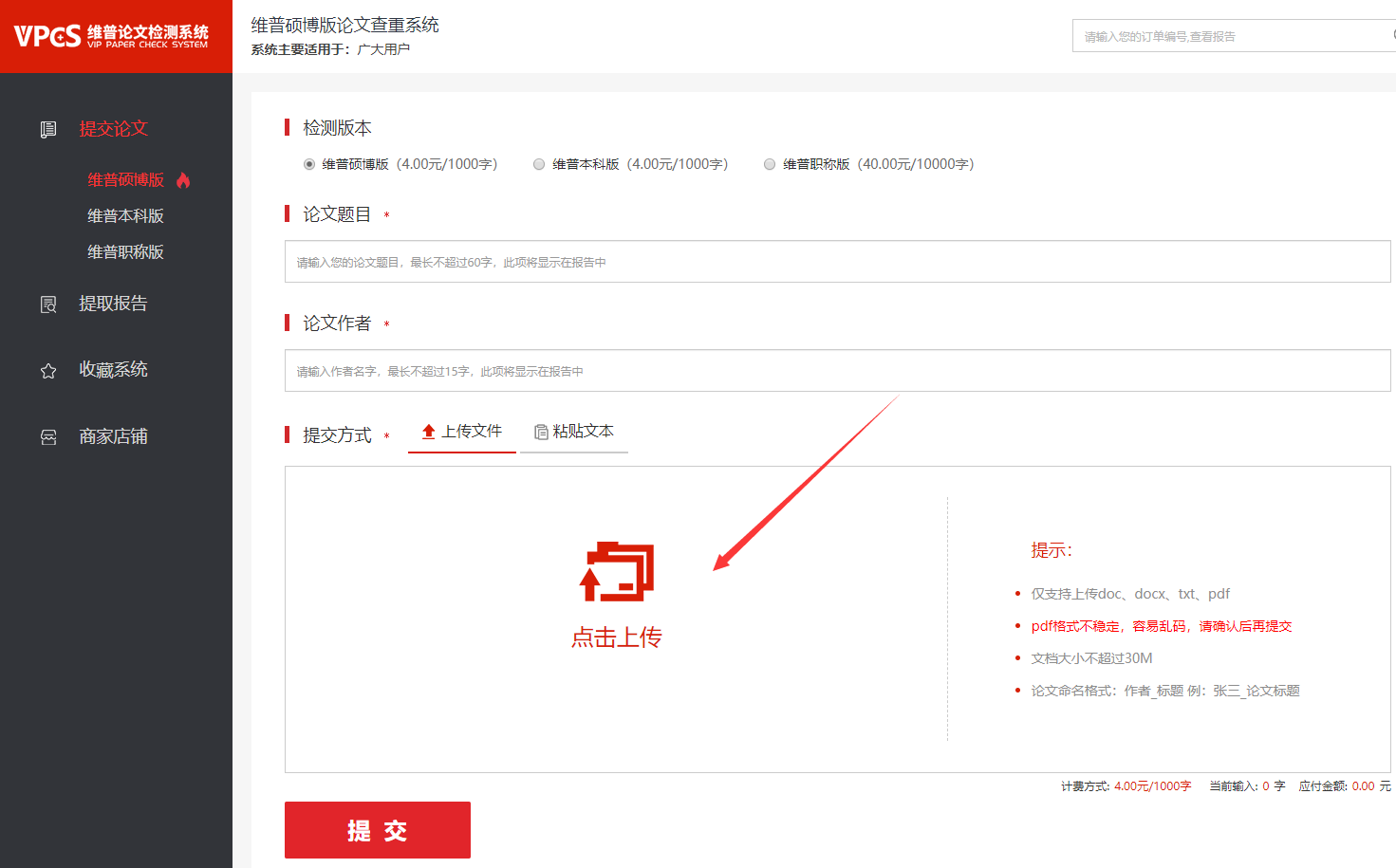Open 提取报告 sidebar menu

[x=114, y=304]
